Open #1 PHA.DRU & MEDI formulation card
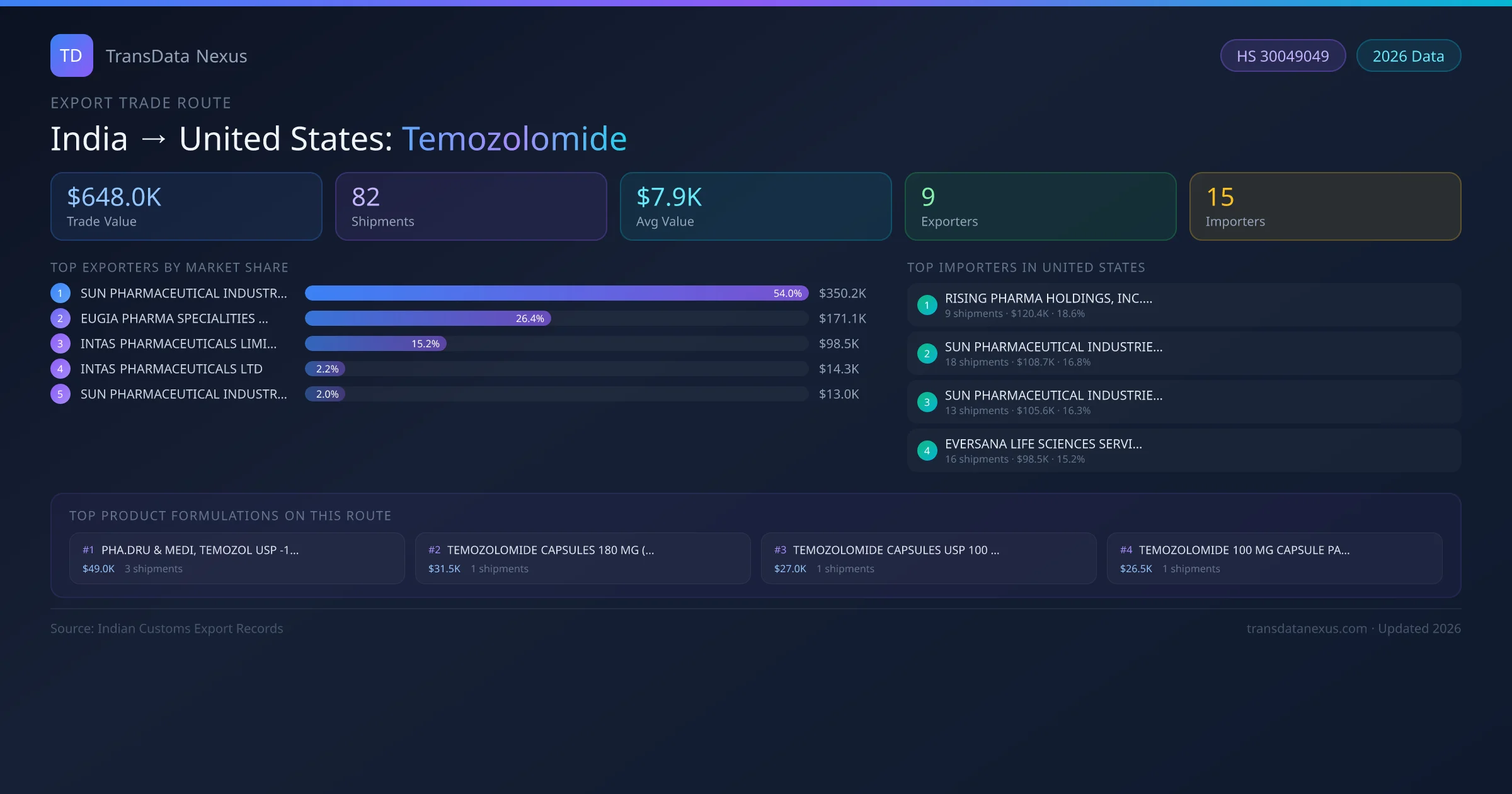The height and width of the screenshot is (794, 1512). pyautogui.click(x=236, y=558)
